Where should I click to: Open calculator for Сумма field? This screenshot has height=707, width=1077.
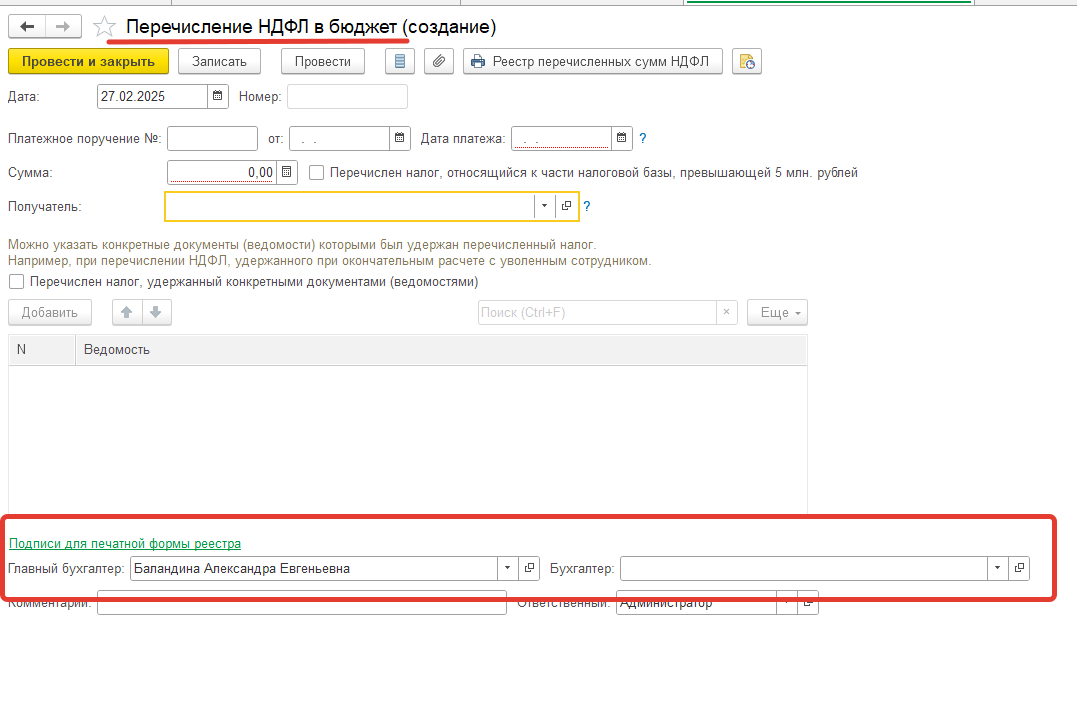coord(287,172)
